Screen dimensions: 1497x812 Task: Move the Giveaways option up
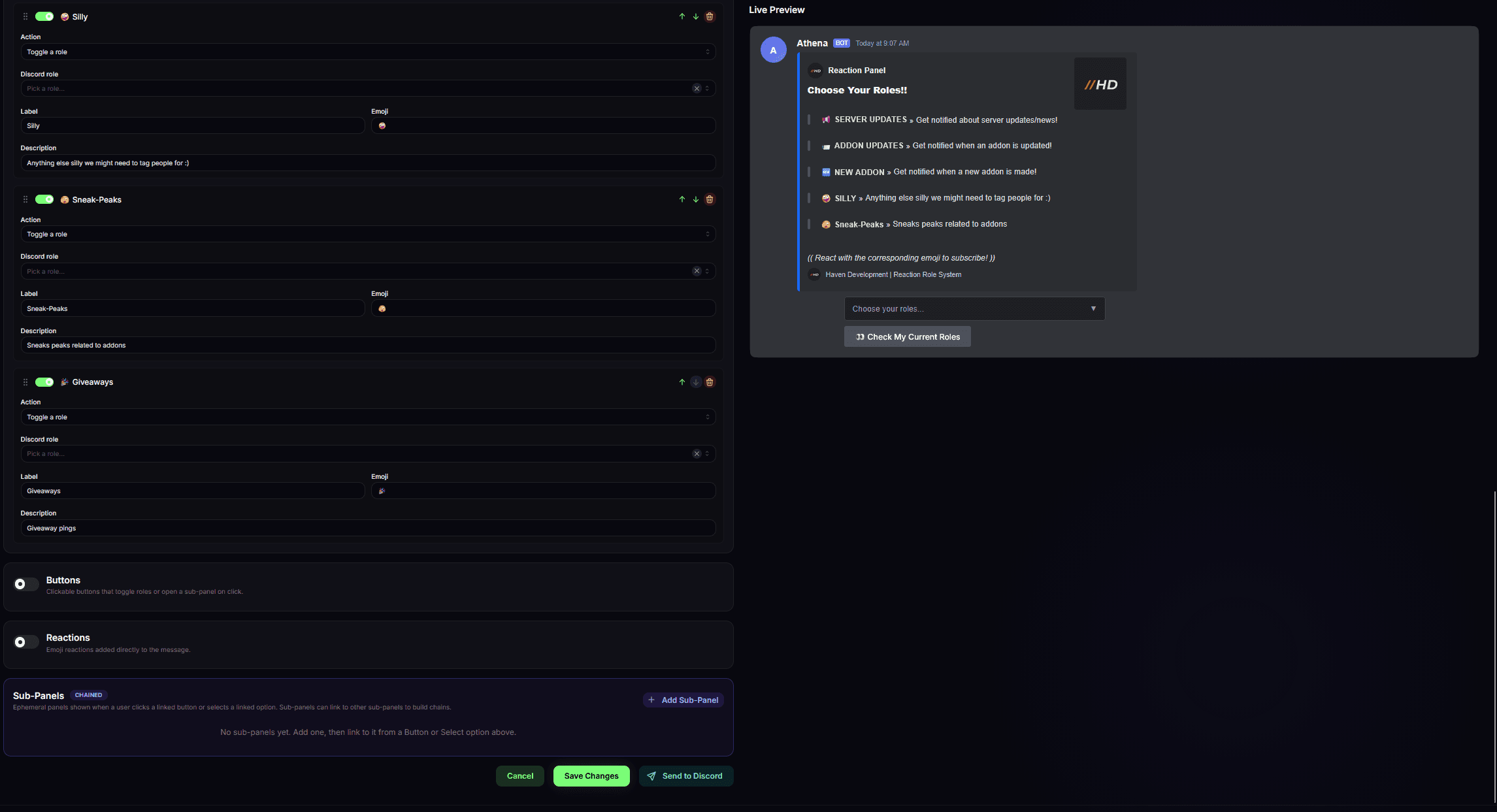point(682,382)
